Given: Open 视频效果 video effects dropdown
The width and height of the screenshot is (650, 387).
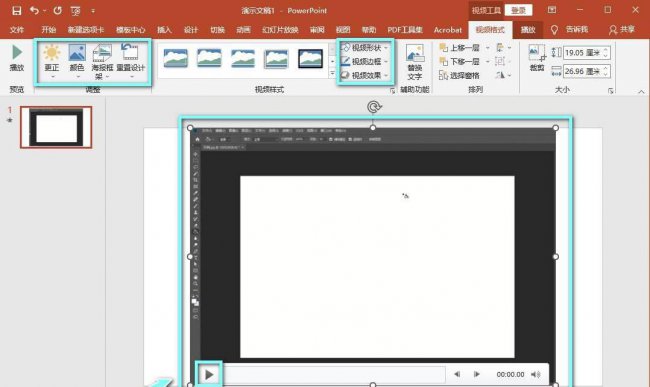Looking at the screenshot, I should point(365,75).
